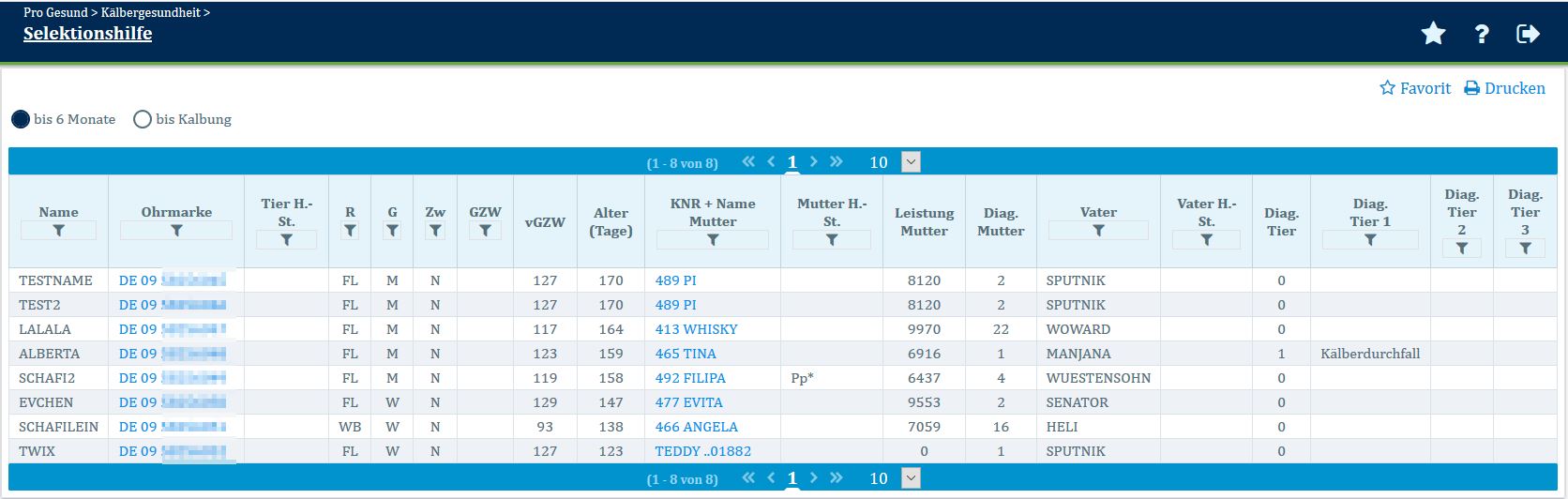The width and height of the screenshot is (1568, 499).
Task: Click the logout icon in header
Action: pyautogui.click(x=1528, y=34)
